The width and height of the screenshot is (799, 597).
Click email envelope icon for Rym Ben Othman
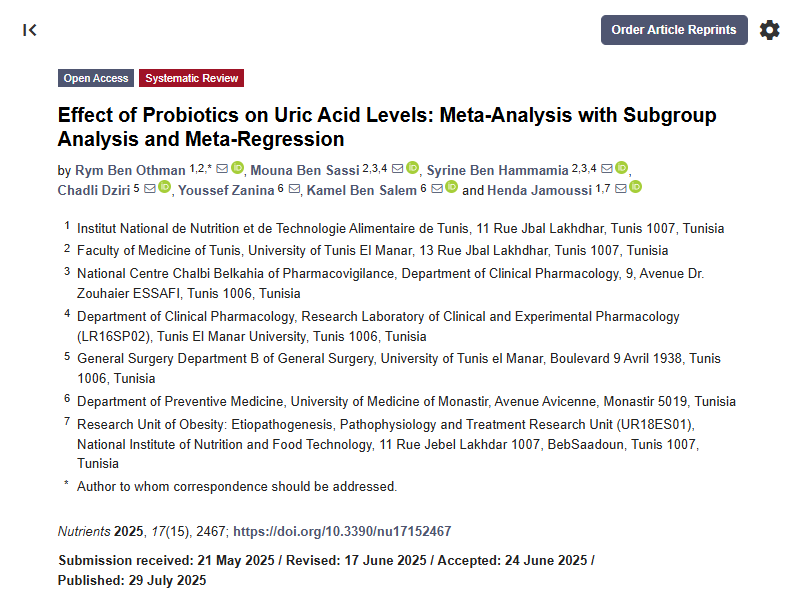click(x=222, y=168)
